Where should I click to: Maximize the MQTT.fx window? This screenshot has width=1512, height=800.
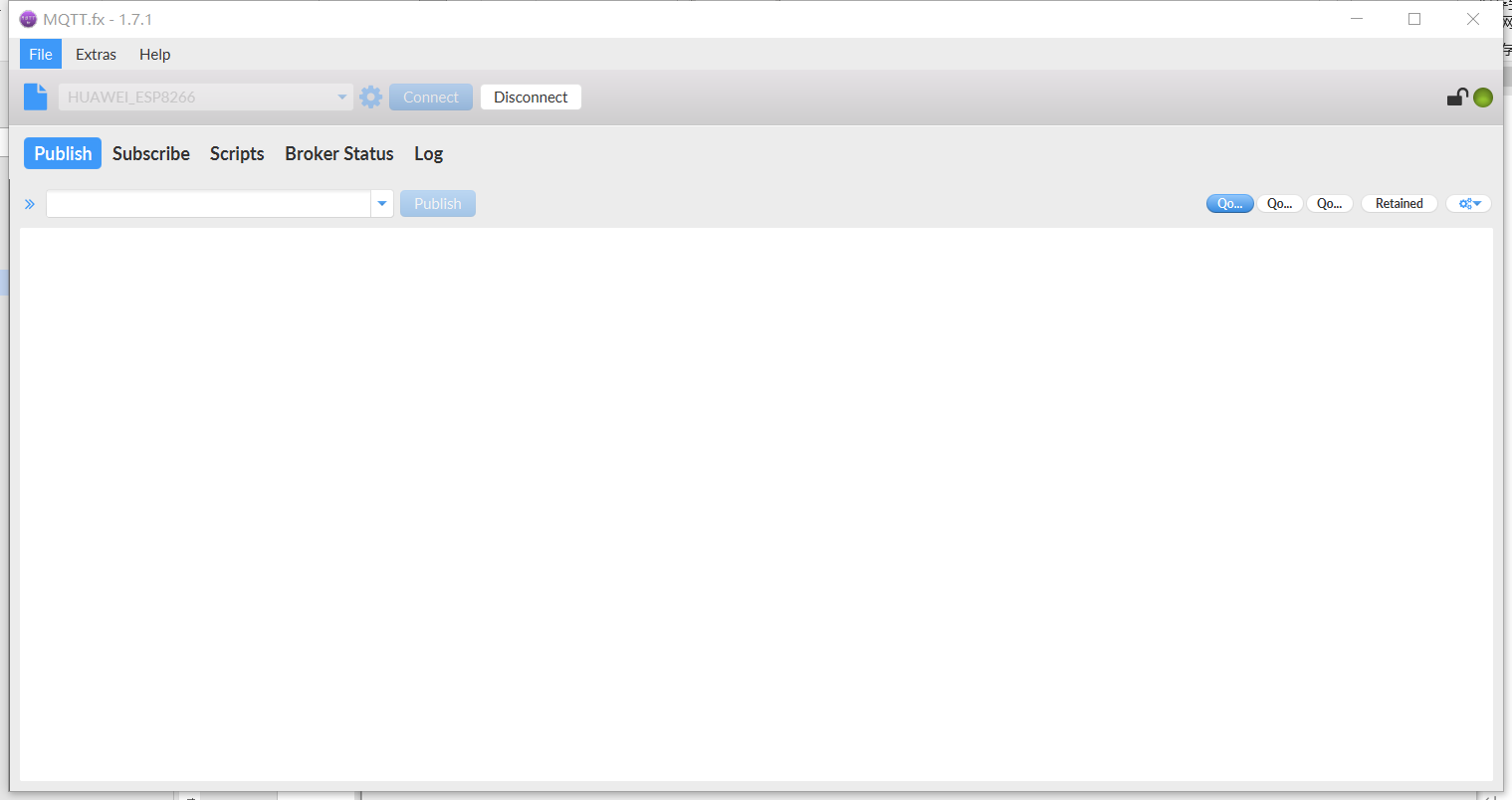point(1414,19)
